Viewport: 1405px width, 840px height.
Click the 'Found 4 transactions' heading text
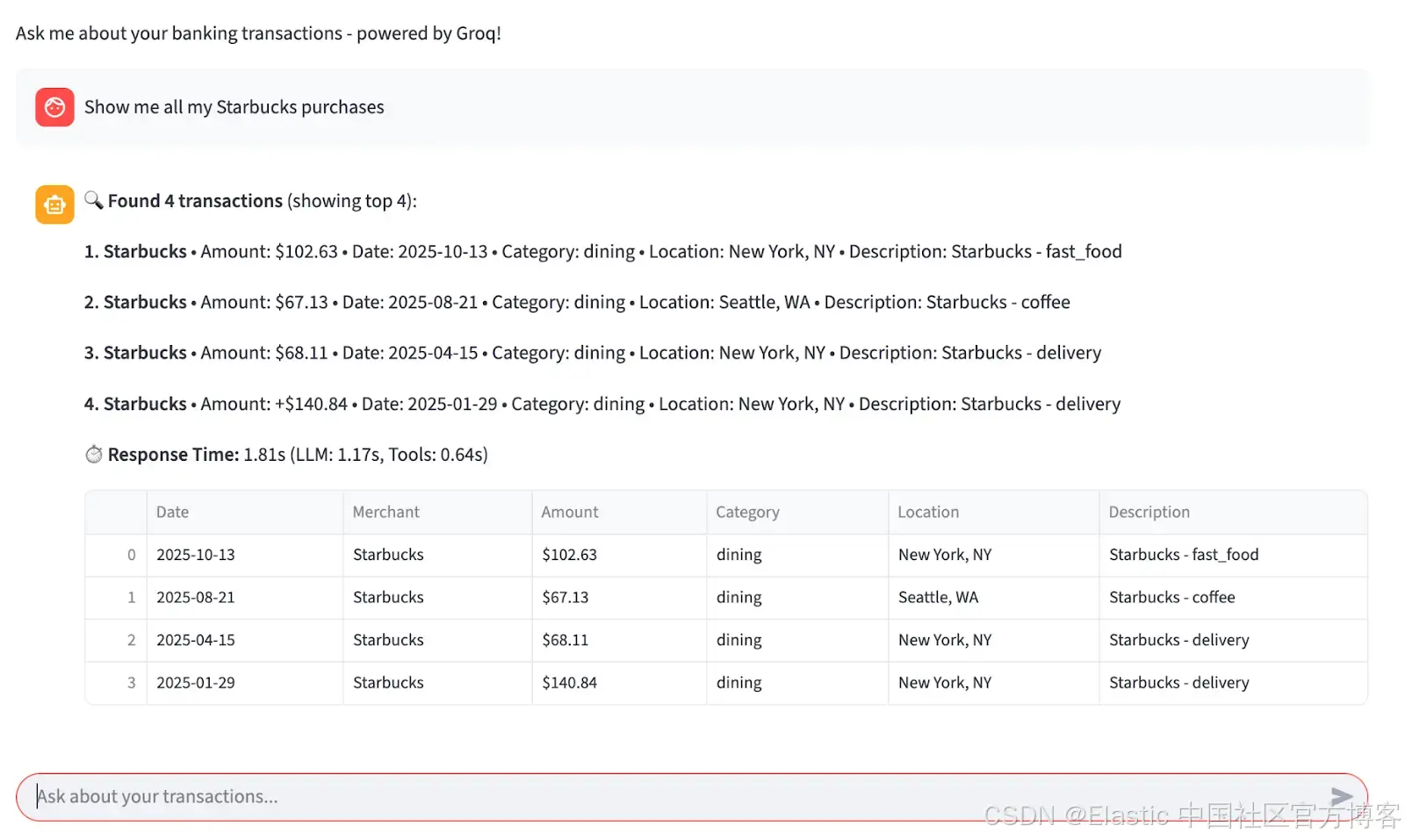195,201
